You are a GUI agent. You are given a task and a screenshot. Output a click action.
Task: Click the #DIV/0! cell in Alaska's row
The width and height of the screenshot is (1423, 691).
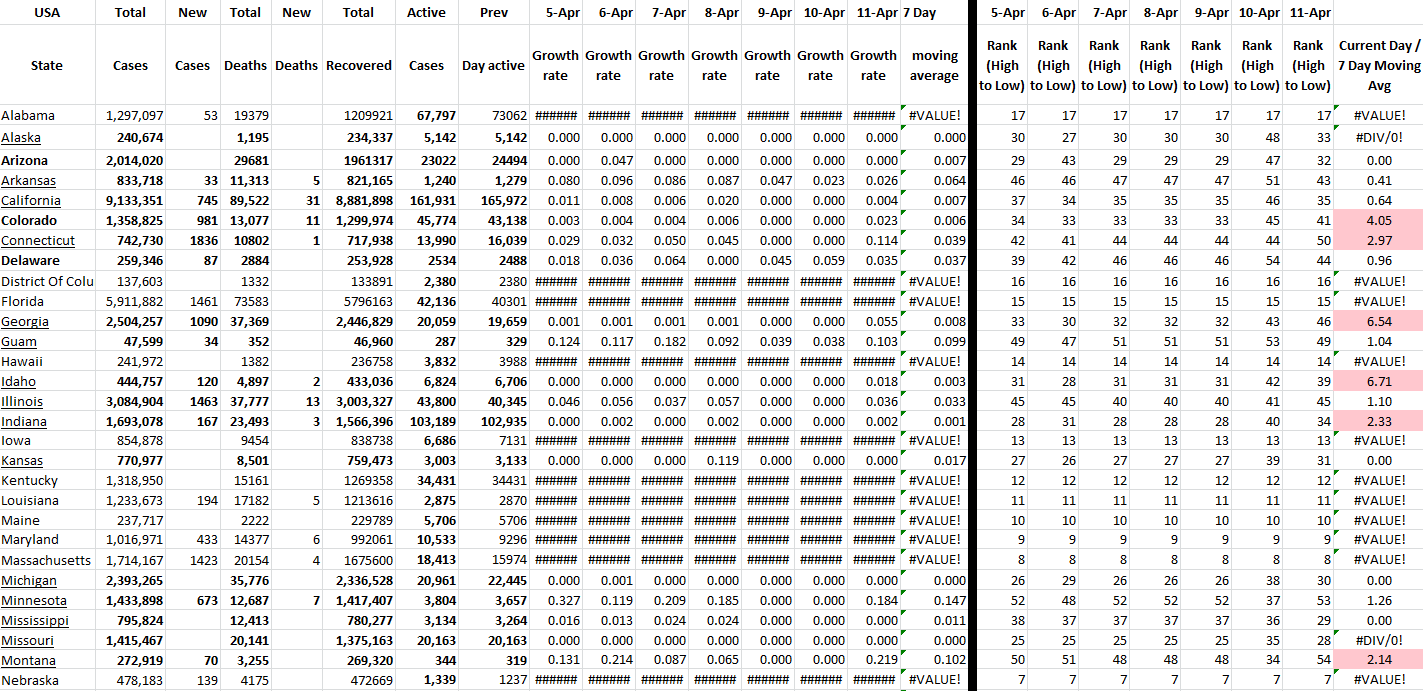[1379, 138]
